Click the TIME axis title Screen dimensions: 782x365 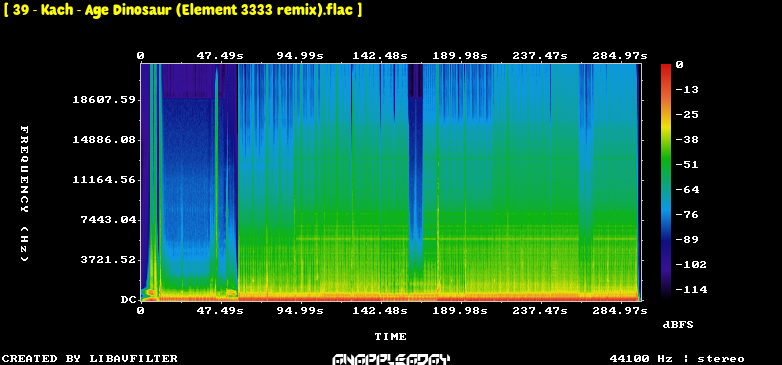point(391,337)
